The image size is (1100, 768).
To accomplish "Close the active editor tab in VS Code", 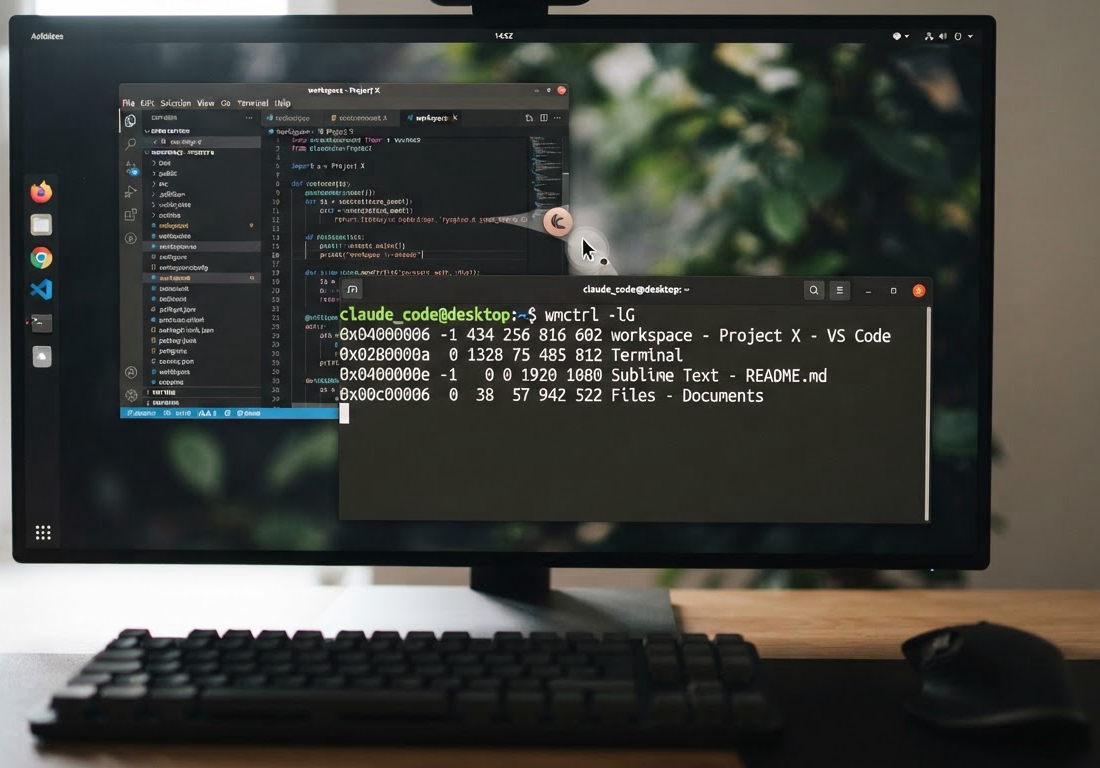I will (x=455, y=117).
